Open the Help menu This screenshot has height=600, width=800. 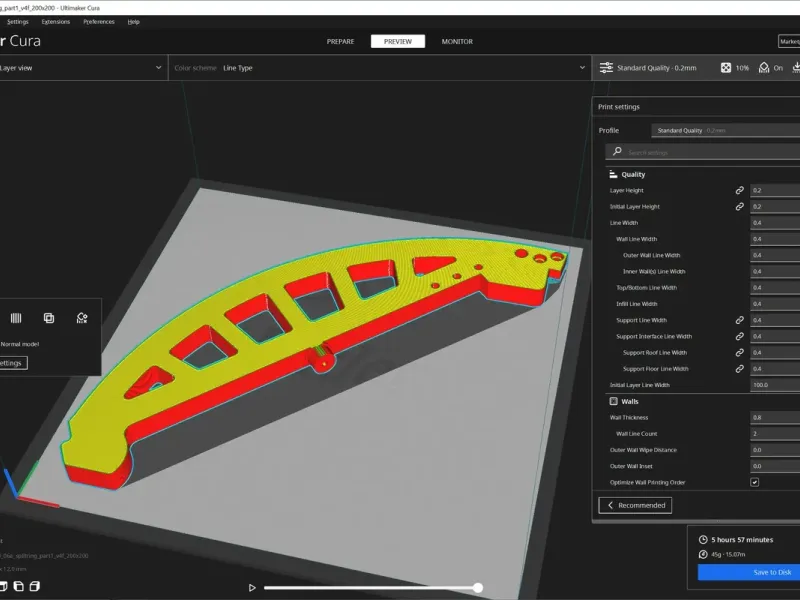point(134,22)
